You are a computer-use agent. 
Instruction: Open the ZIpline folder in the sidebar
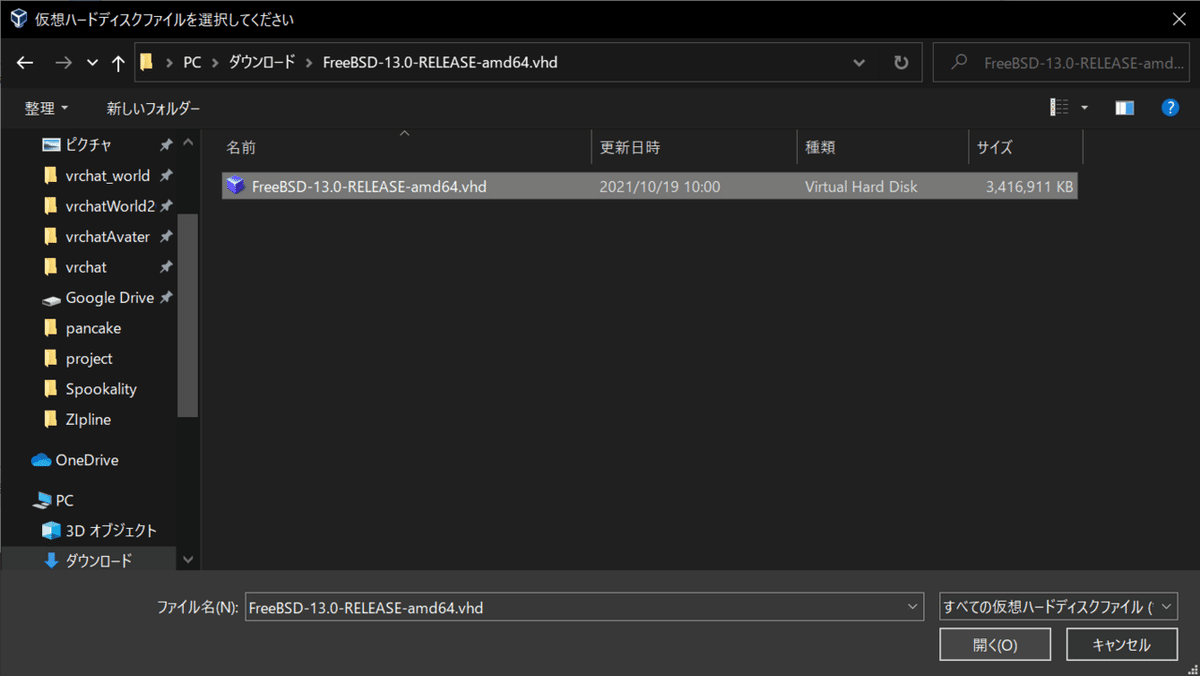tap(88, 419)
